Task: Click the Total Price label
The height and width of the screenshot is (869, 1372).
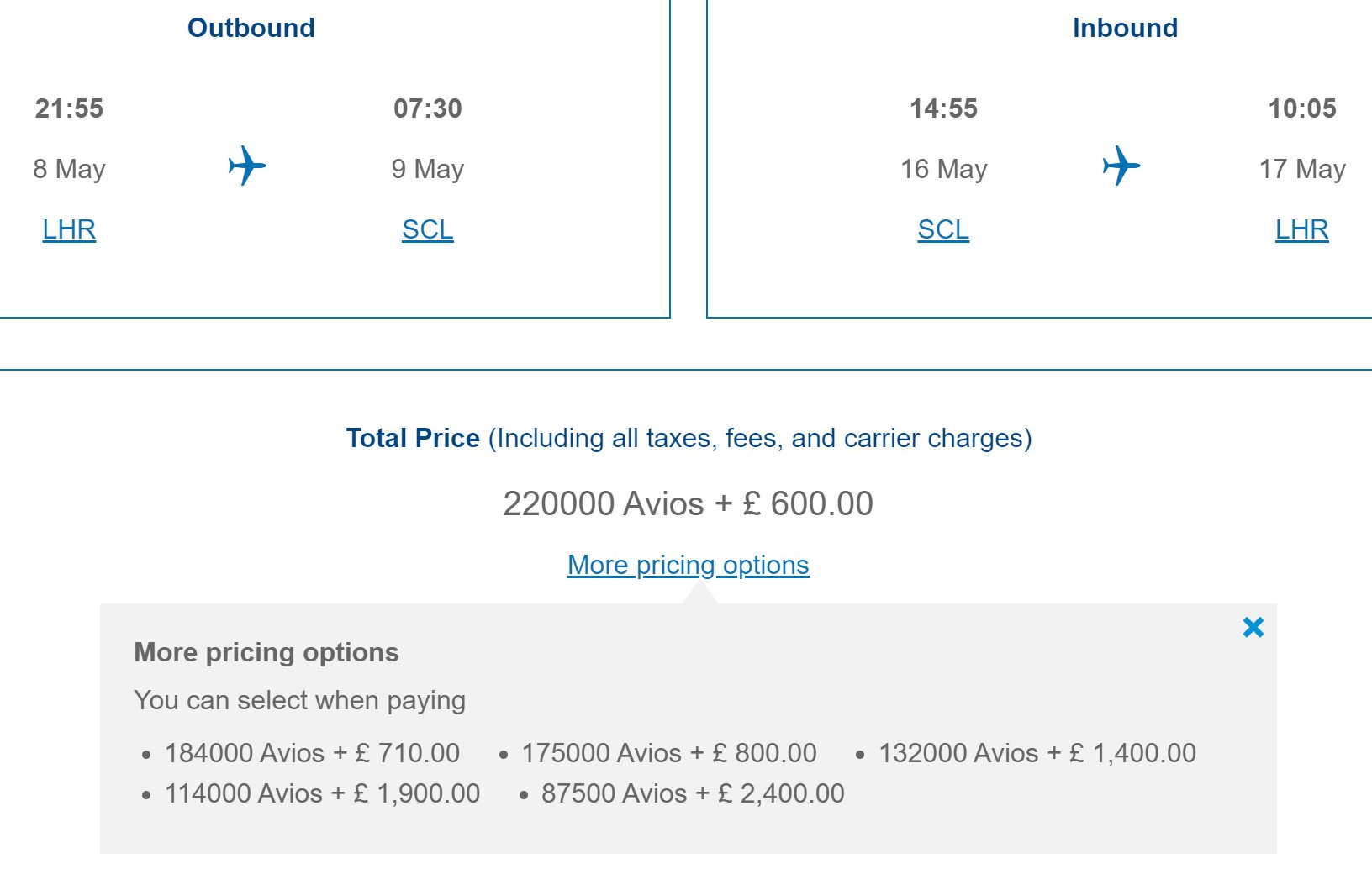Action: pyautogui.click(x=413, y=438)
